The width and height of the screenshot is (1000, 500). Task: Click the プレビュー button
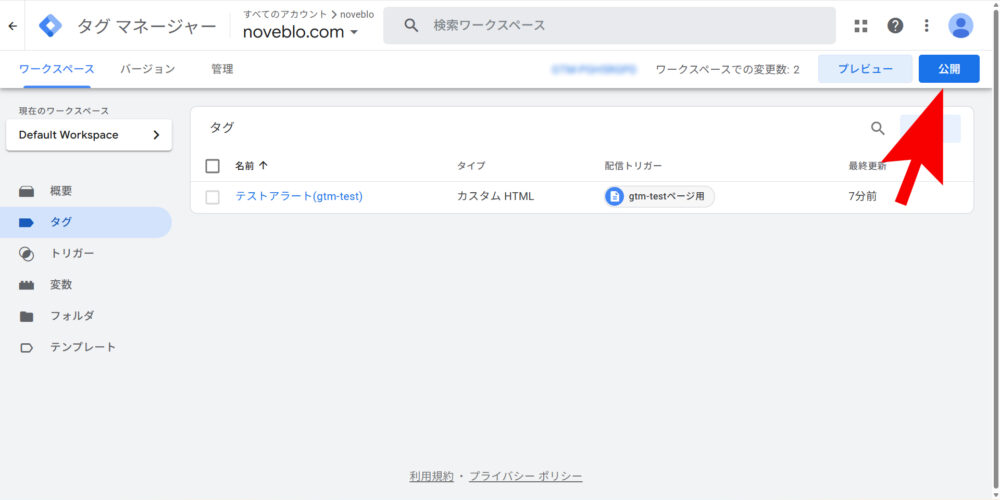click(x=864, y=69)
